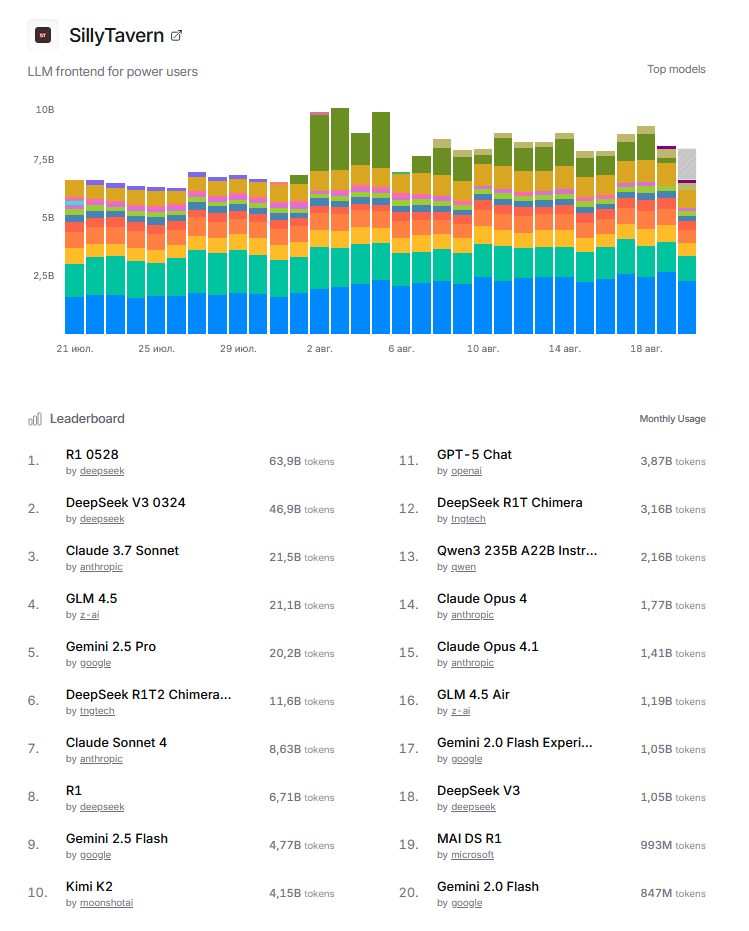Open the DeepSeek V3 entry at rank 18

pyautogui.click(x=478, y=791)
